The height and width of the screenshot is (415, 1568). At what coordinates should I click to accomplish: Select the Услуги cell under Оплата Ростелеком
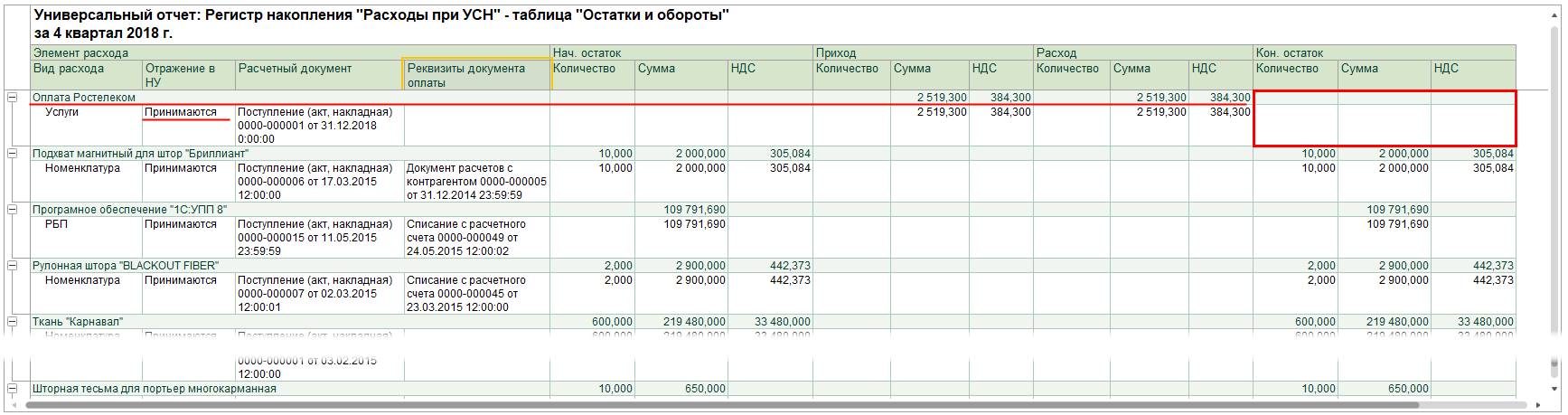tap(87, 125)
